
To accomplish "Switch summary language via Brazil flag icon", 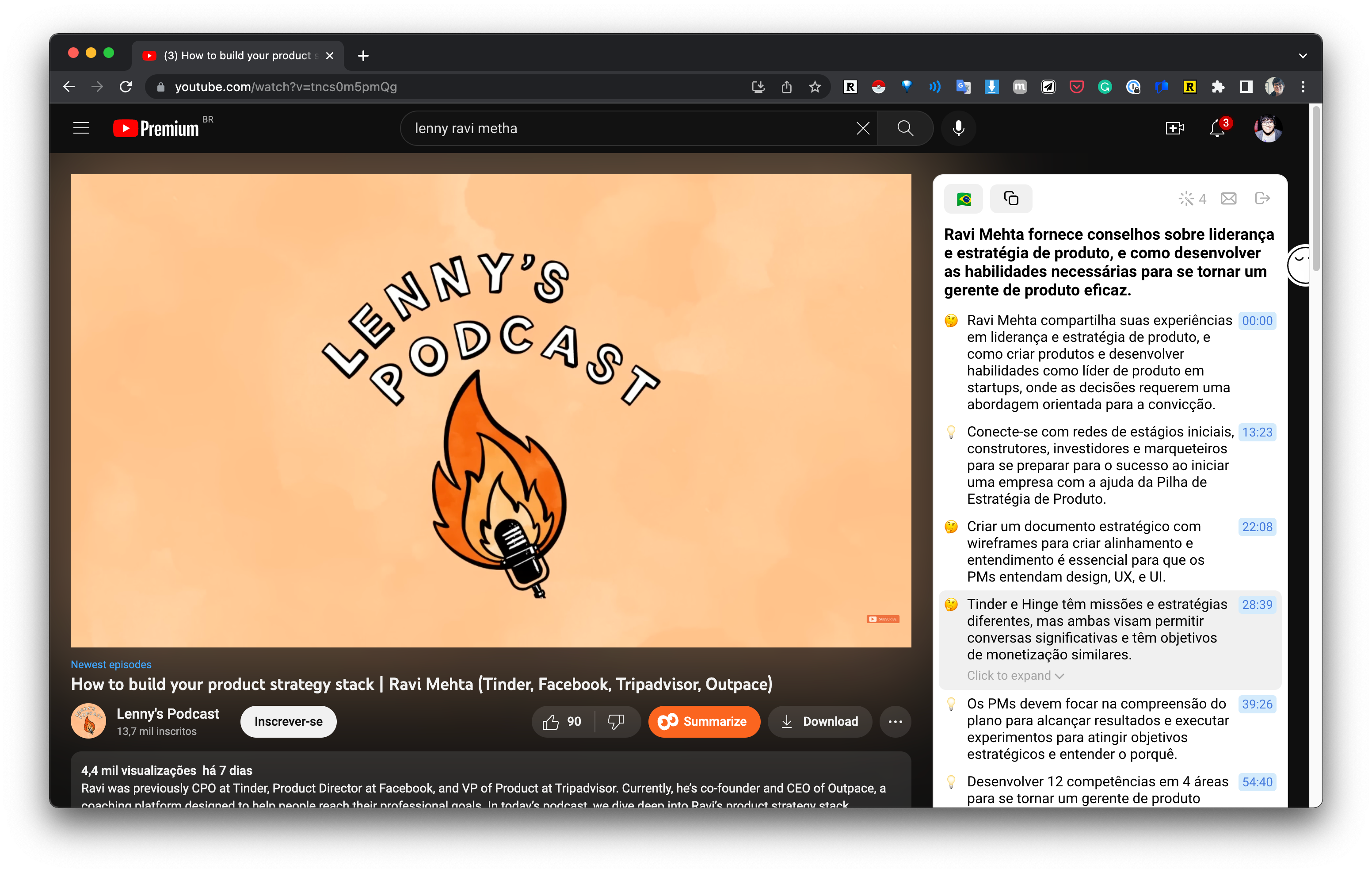I will [964, 199].
